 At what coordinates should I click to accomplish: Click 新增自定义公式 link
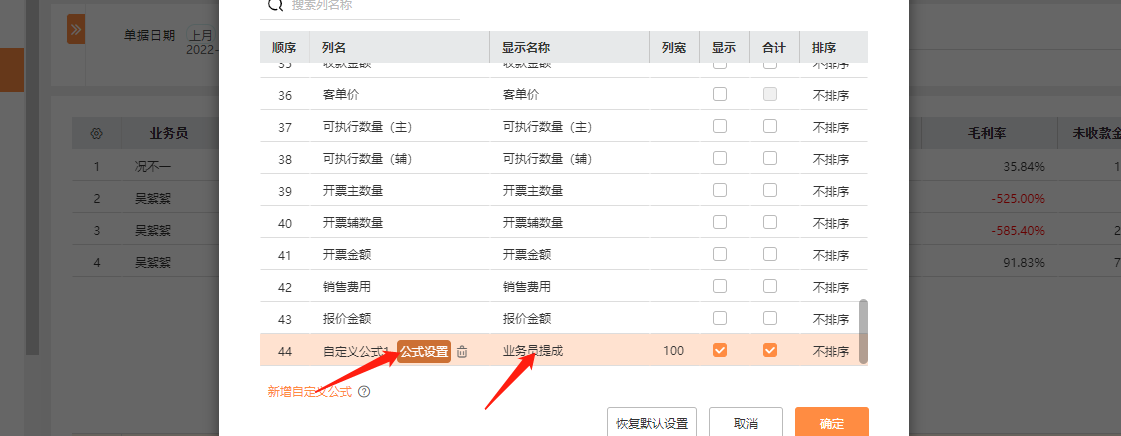tap(309, 392)
